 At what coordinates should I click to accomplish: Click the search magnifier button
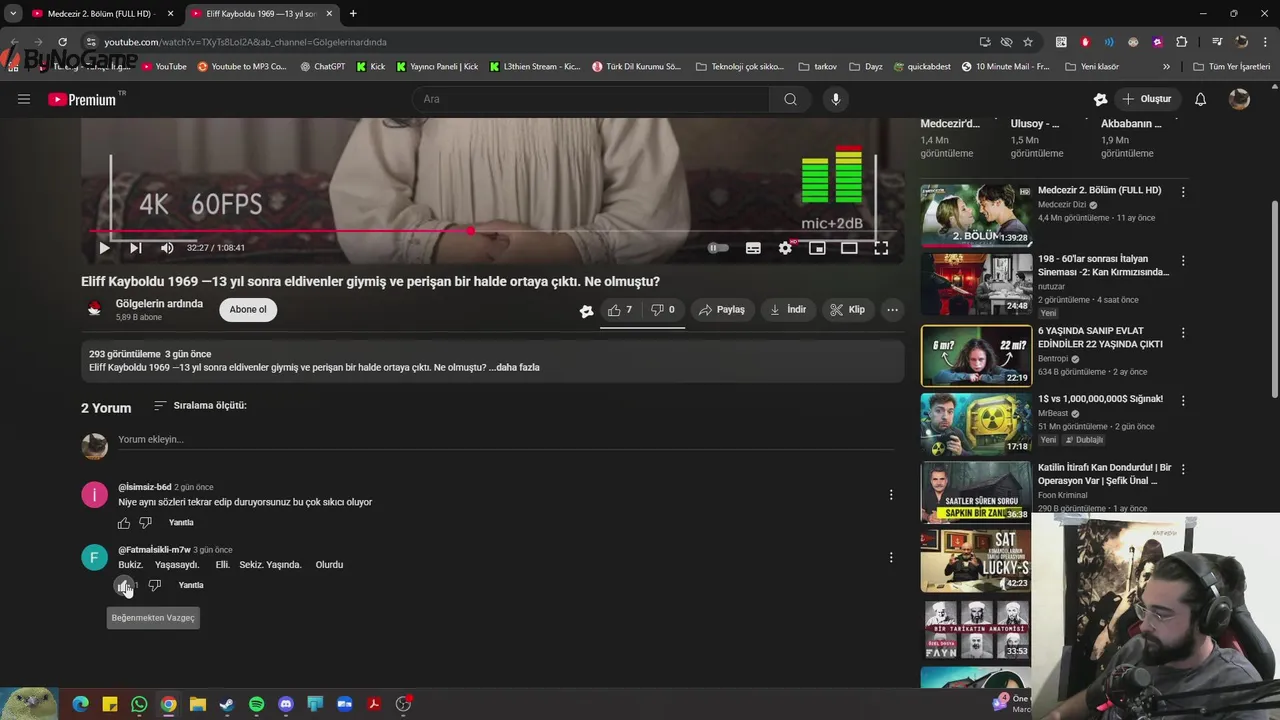pos(790,99)
